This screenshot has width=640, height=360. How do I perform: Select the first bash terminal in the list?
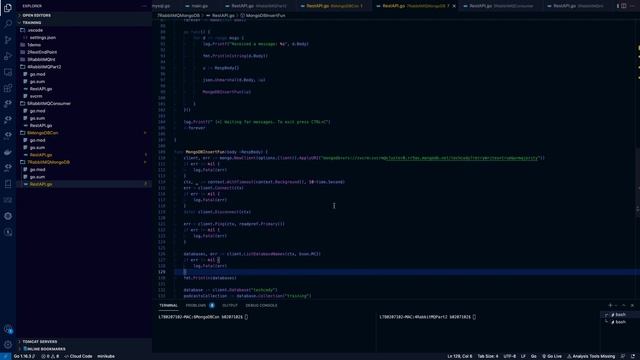pos(620,315)
